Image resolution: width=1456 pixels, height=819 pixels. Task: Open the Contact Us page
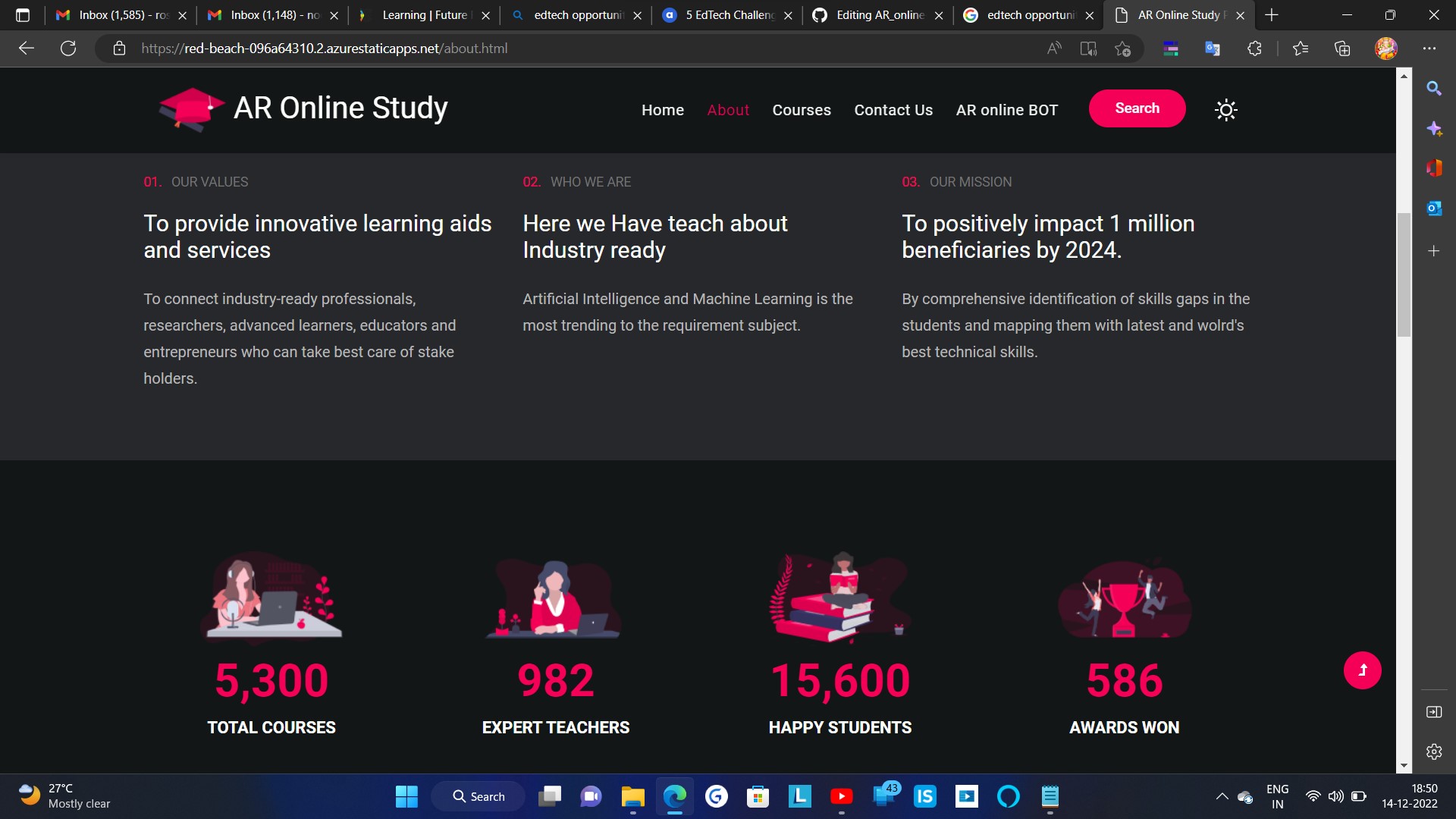pos(893,110)
